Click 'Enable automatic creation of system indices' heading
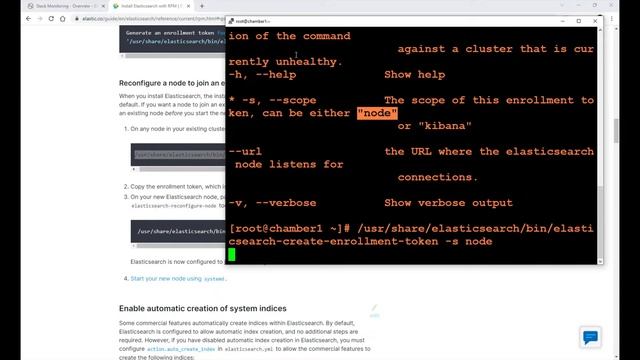This screenshot has height=360, width=640. pyautogui.click(x=202, y=308)
